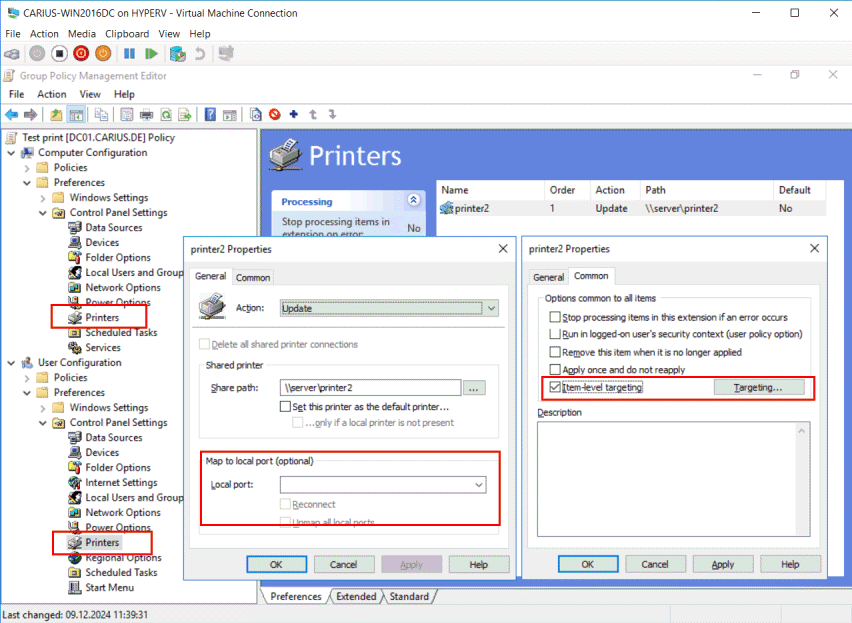
Task: Move item down with the down arrow icon
Action: pyautogui.click(x=333, y=115)
